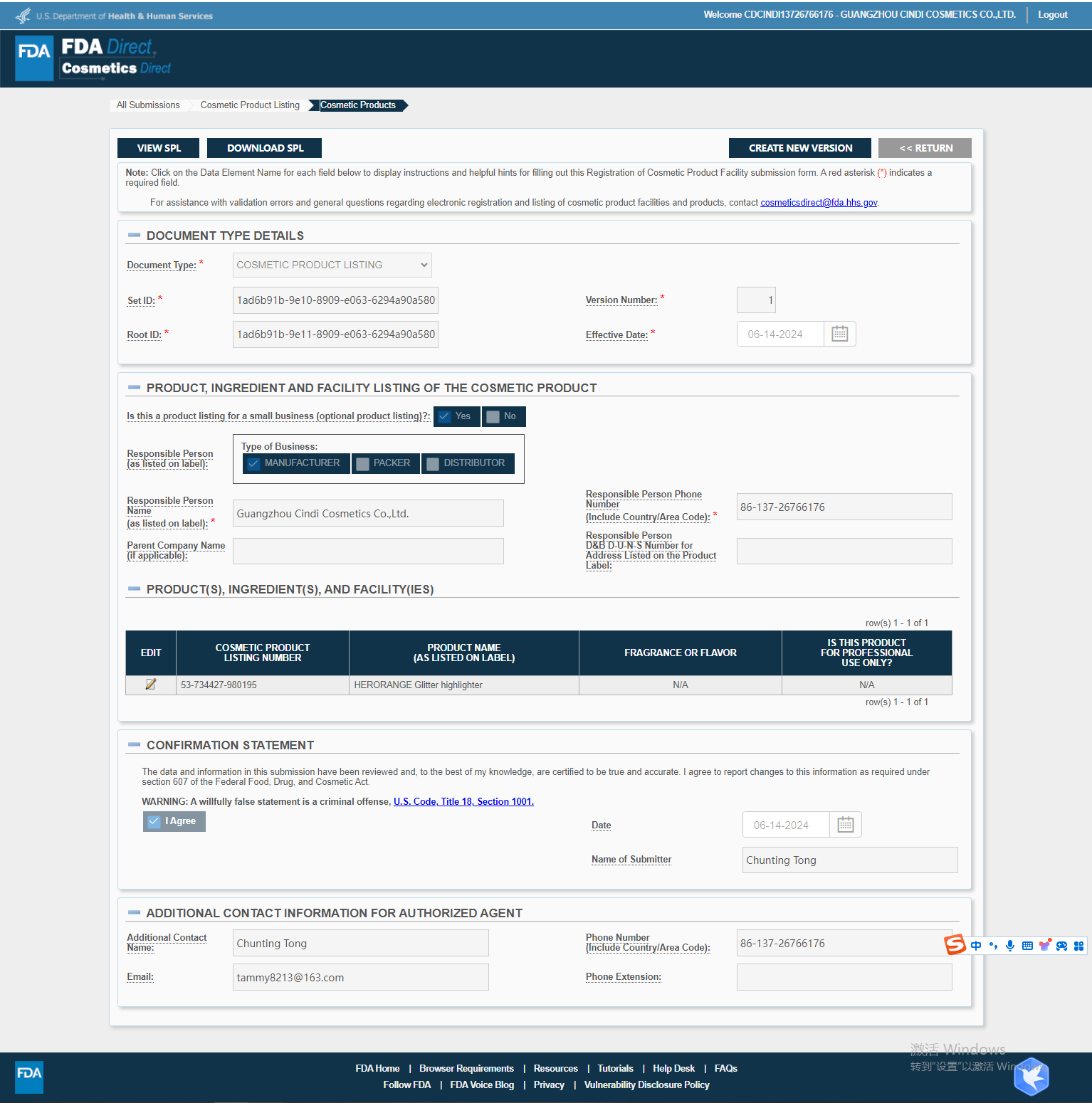Click the FDA logo in the header
Viewport: 1092px width, 1103px height.
tap(34, 58)
